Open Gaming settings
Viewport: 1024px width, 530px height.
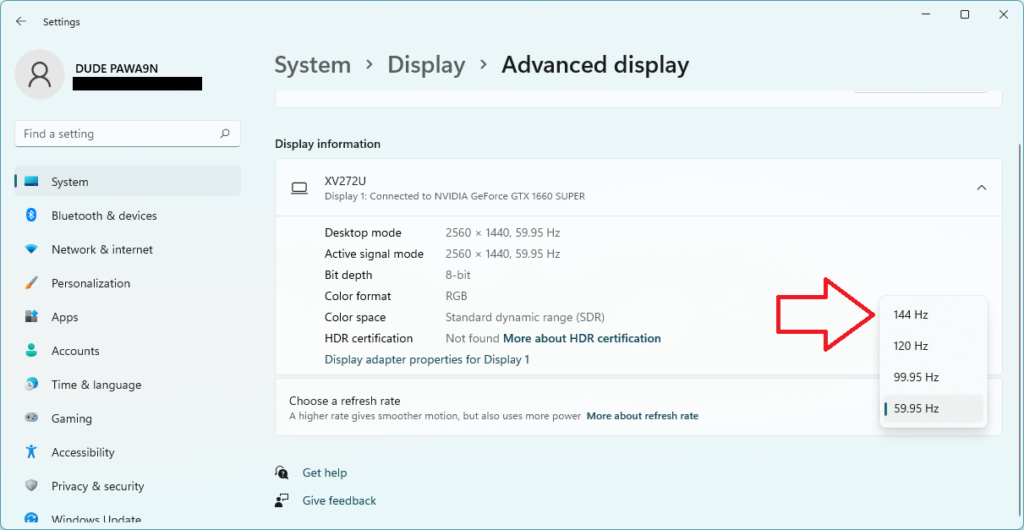71,419
